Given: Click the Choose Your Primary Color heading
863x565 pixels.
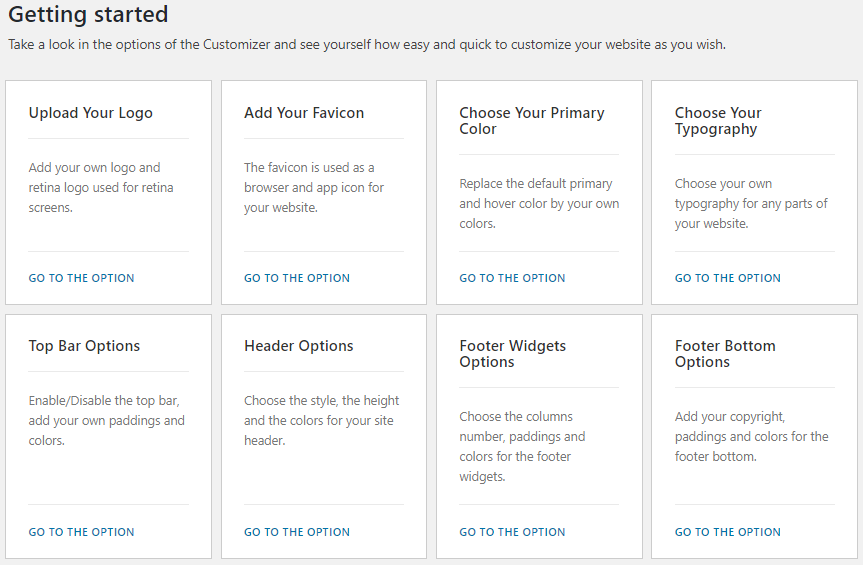Looking at the screenshot, I should [x=532, y=120].
